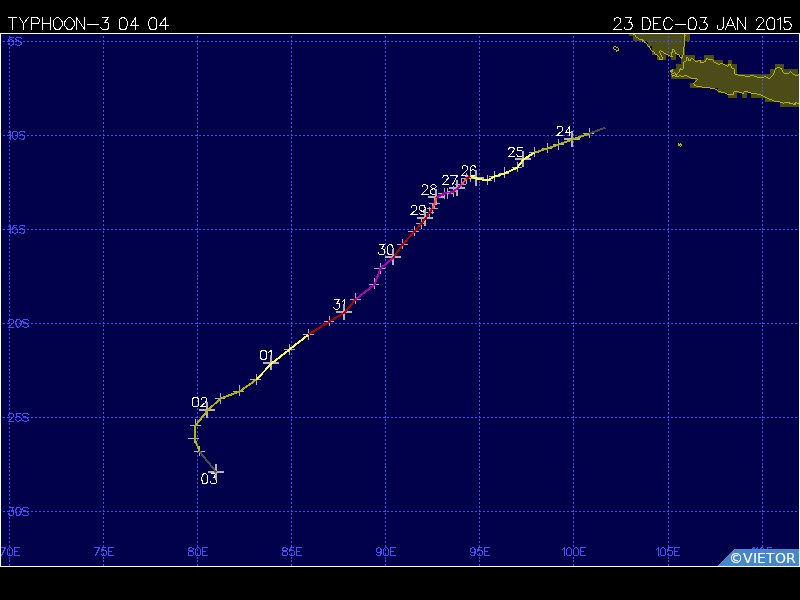This screenshot has height=600, width=800.
Task: Click the day 28 track marker
Action: point(435,198)
